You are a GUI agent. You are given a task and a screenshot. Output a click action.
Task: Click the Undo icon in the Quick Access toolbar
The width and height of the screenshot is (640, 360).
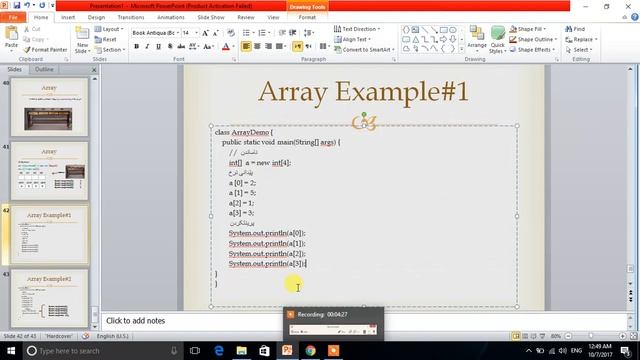[x=27, y=5]
